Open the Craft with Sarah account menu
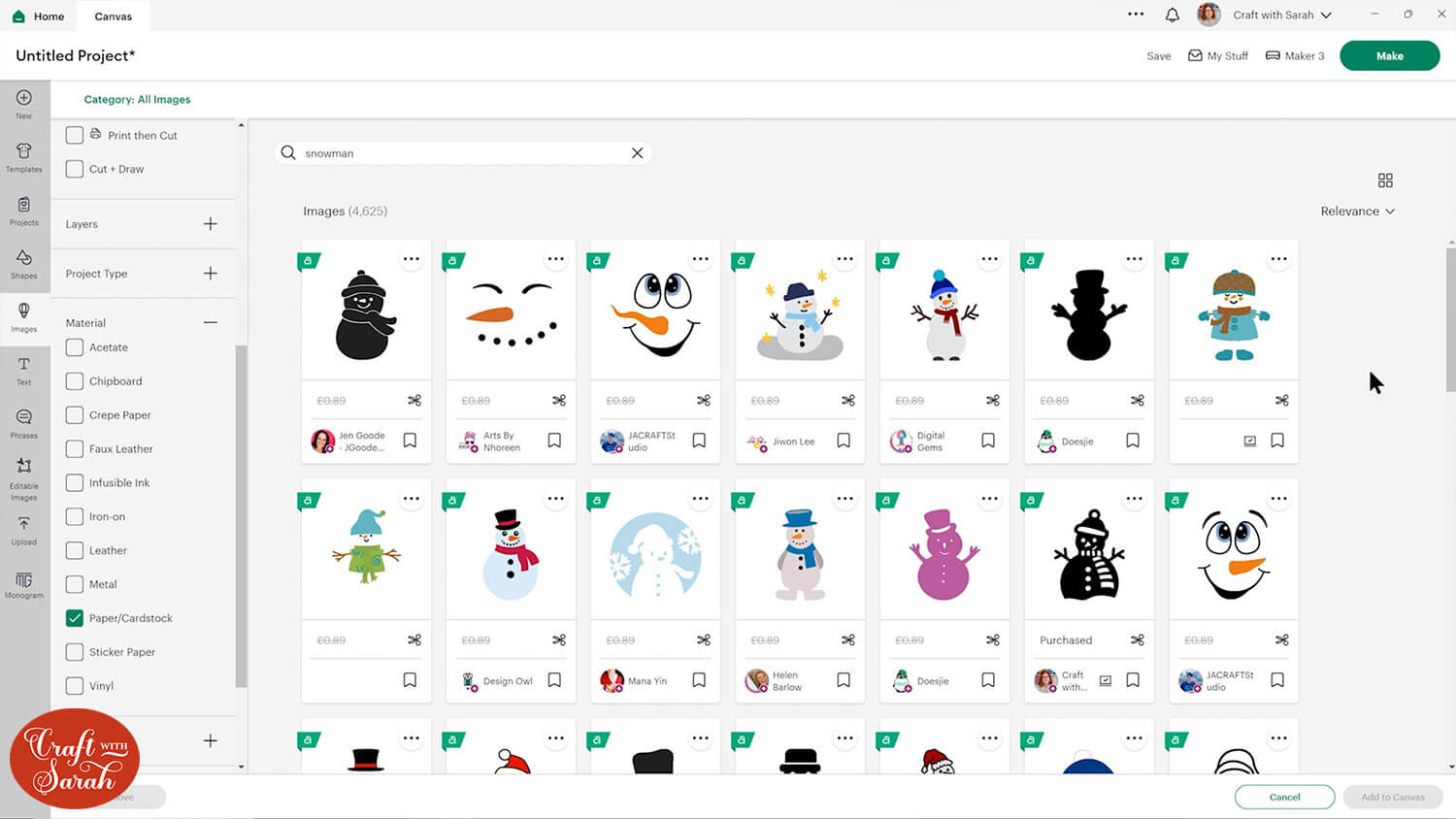 pos(1282,15)
